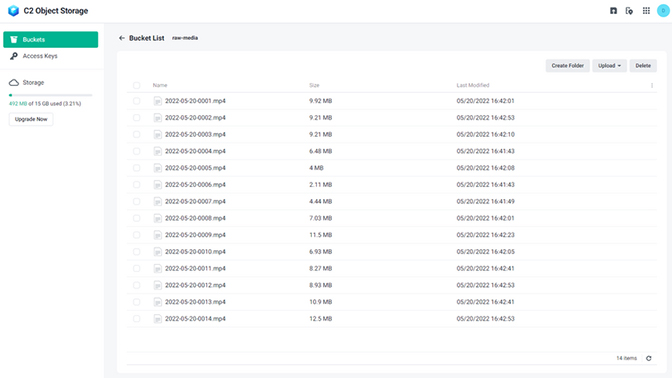Open the document settings icon in header
This screenshot has width=672, height=378.
[x=629, y=11]
